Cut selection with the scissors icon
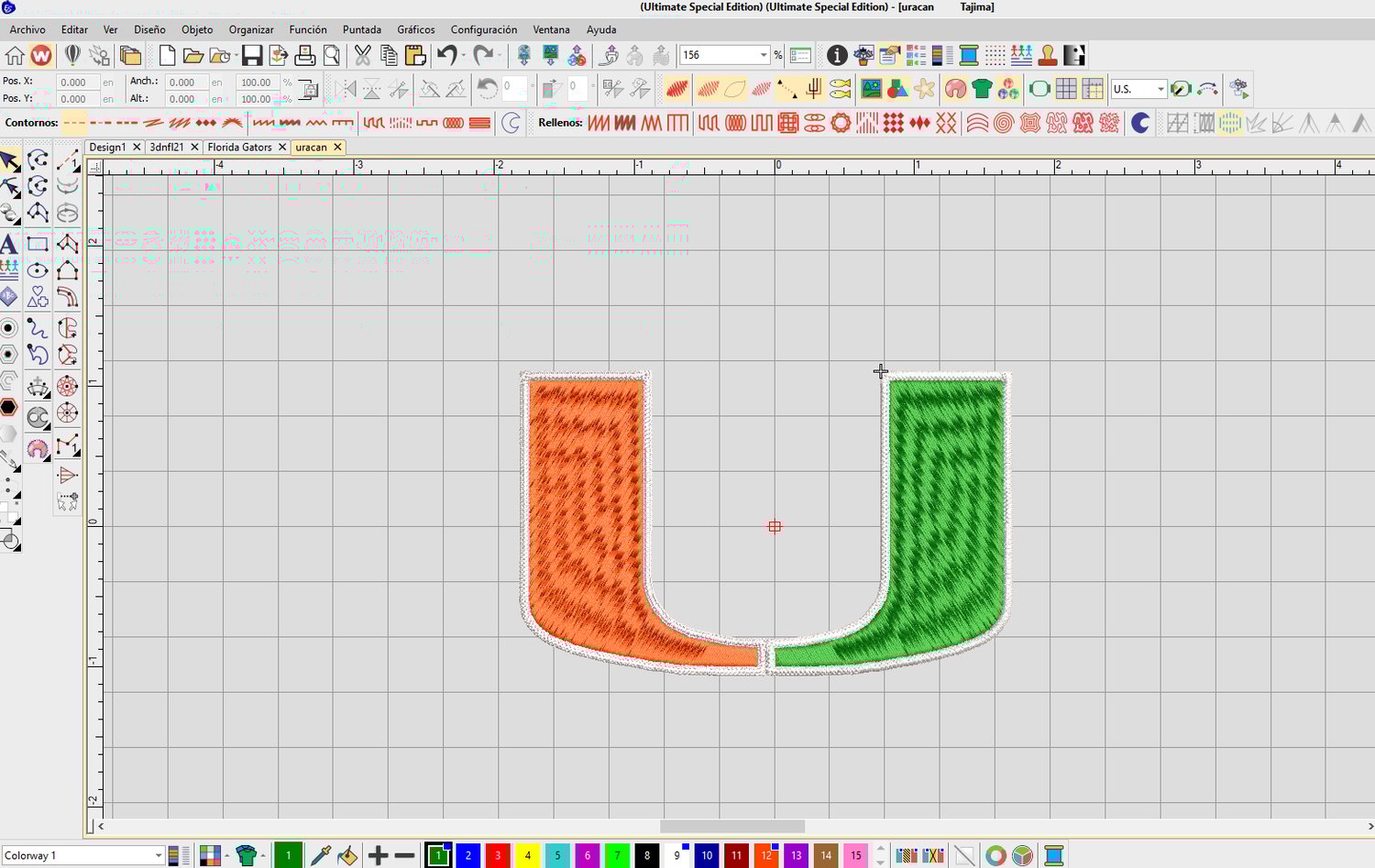1375x868 pixels. pos(363,56)
